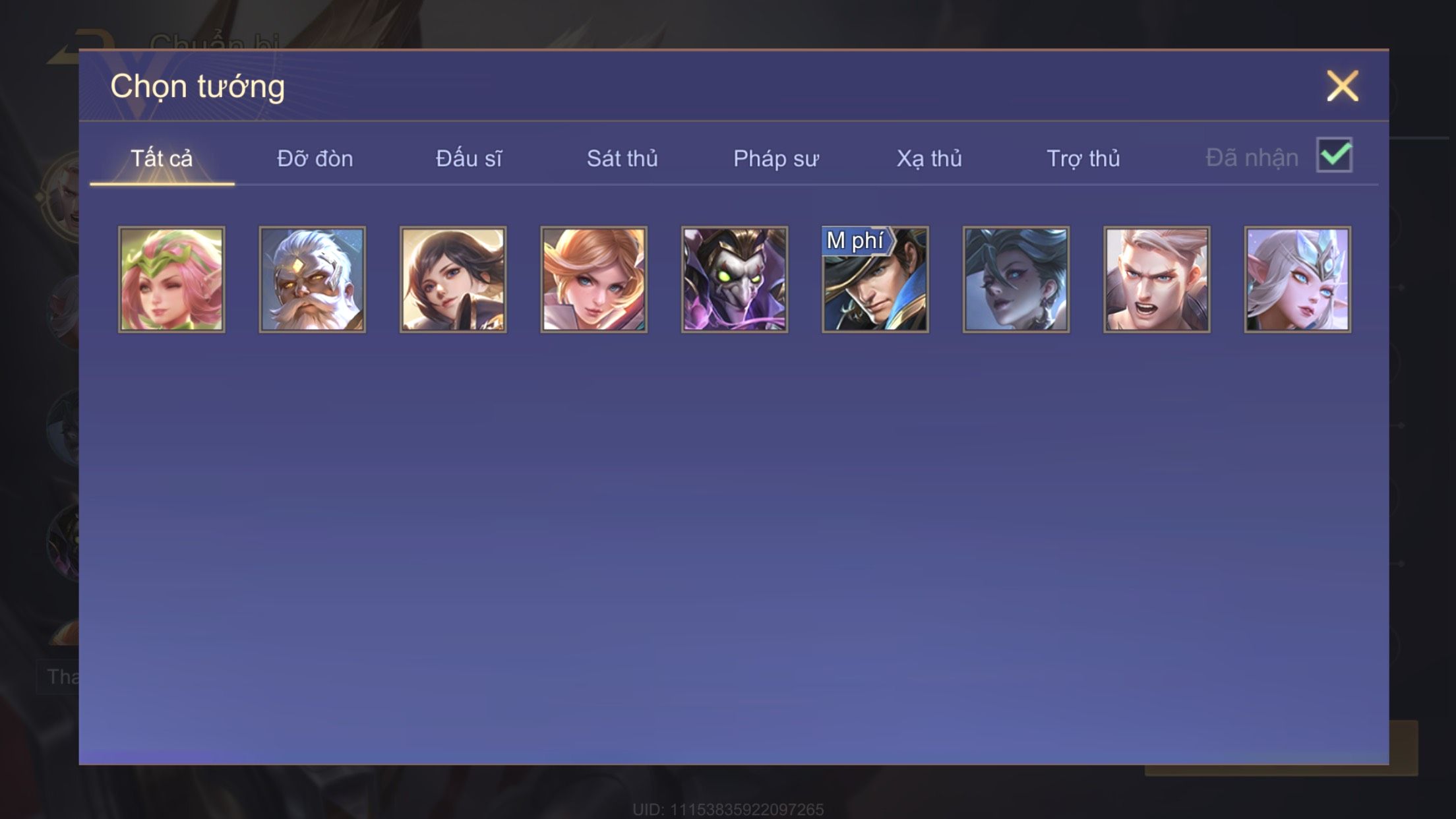
Task: Click the 'Đã nhận' filter label
Action: (x=1252, y=158)
